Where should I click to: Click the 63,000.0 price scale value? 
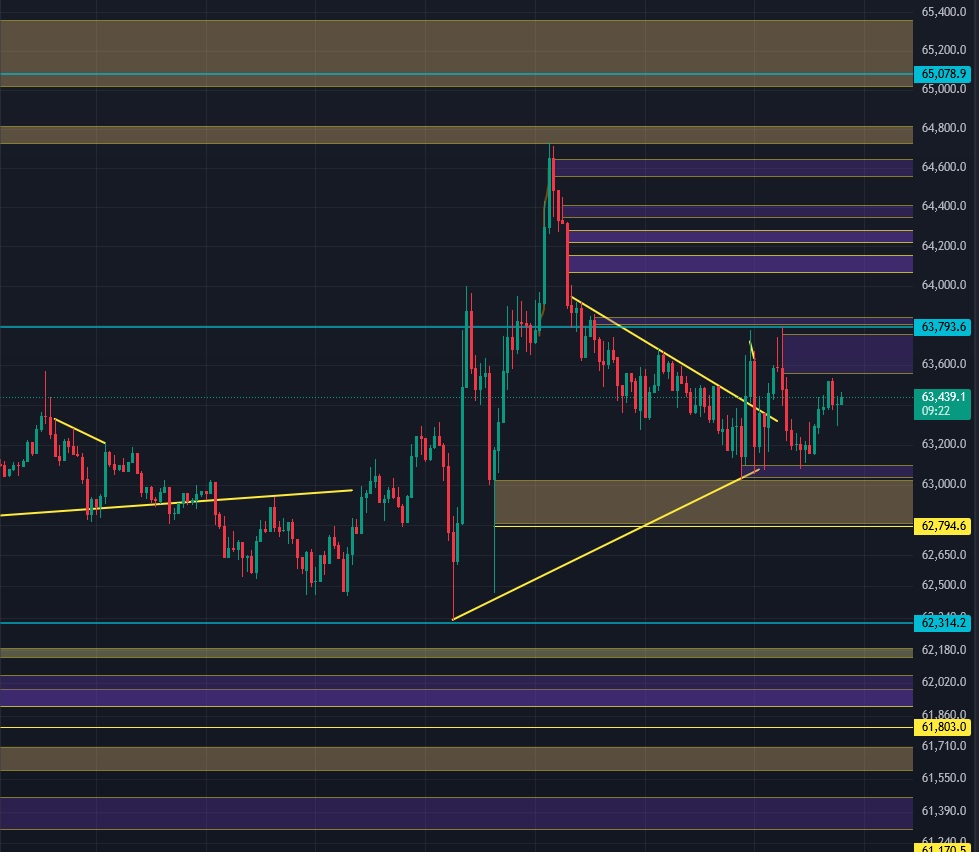point(943,484)
